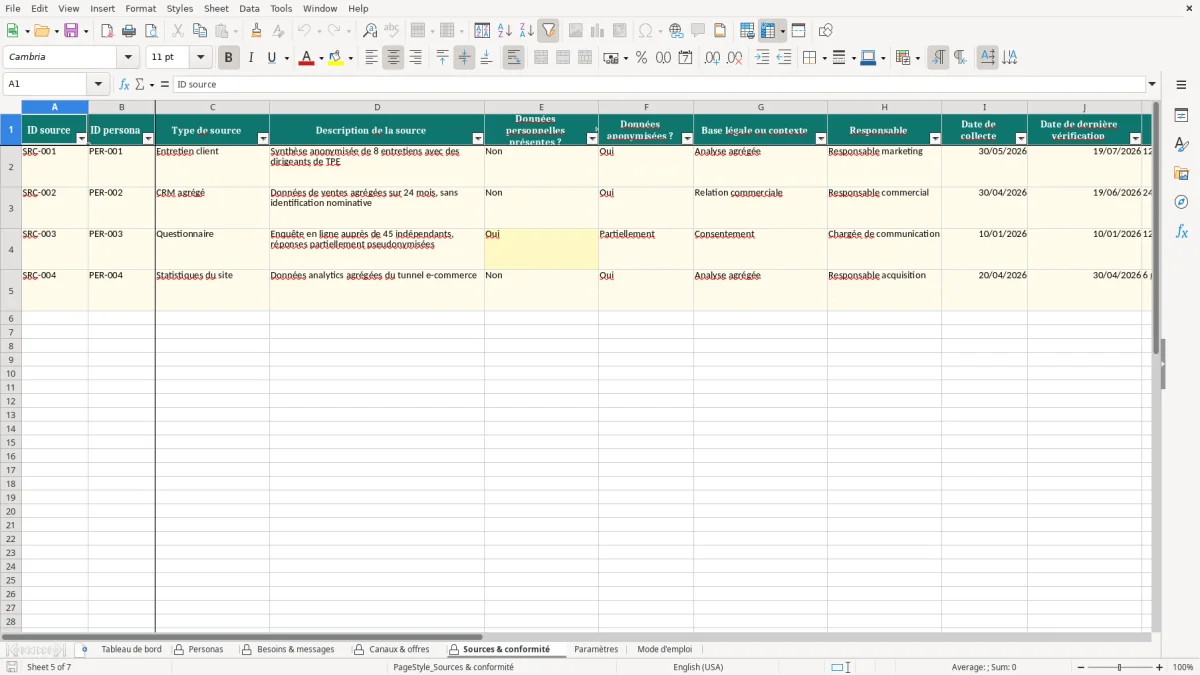Align text right

(415, 58)
